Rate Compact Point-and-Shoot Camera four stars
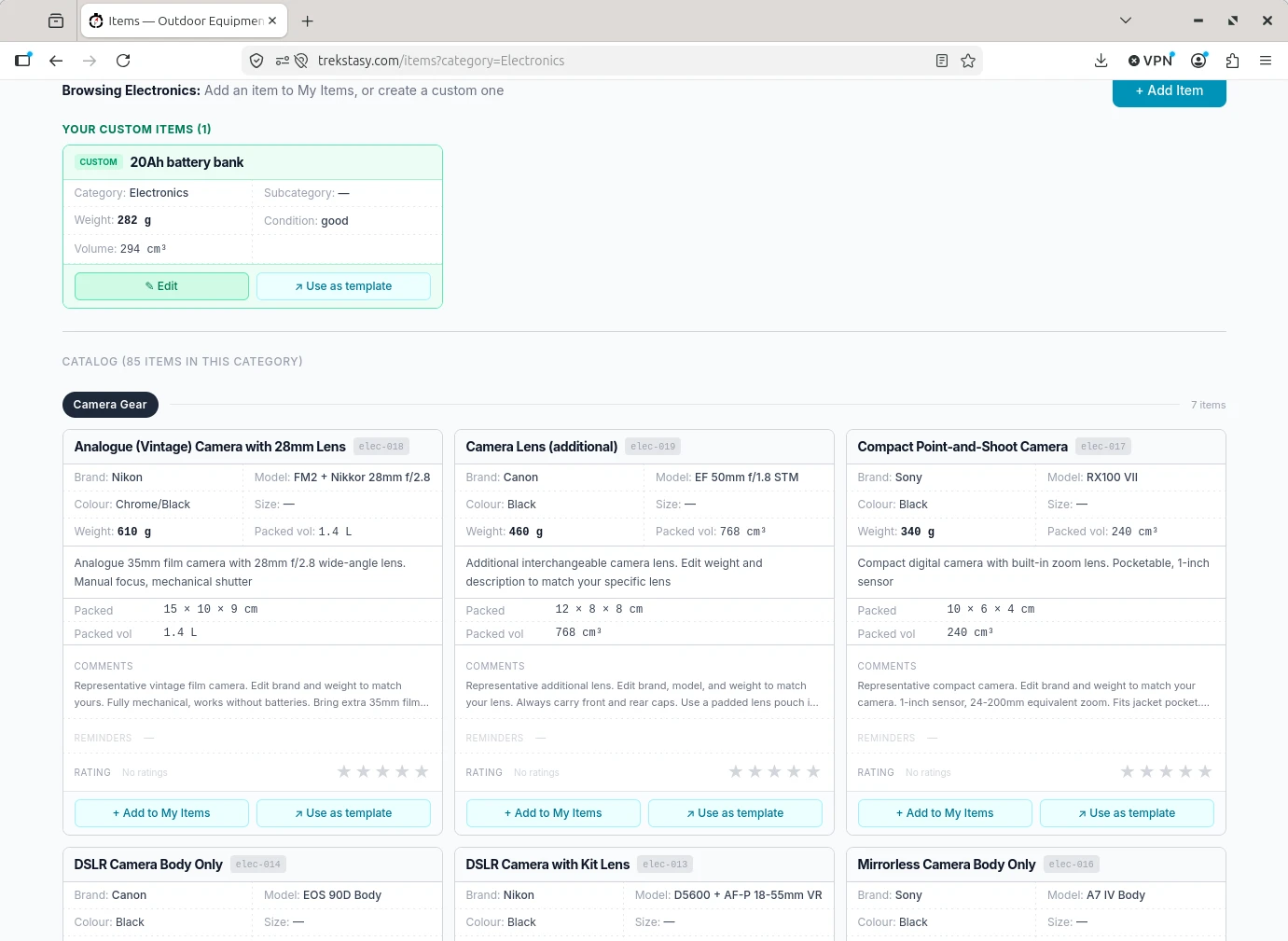1288x941 pixels. pyautogui.click(x=1185, y=771)
